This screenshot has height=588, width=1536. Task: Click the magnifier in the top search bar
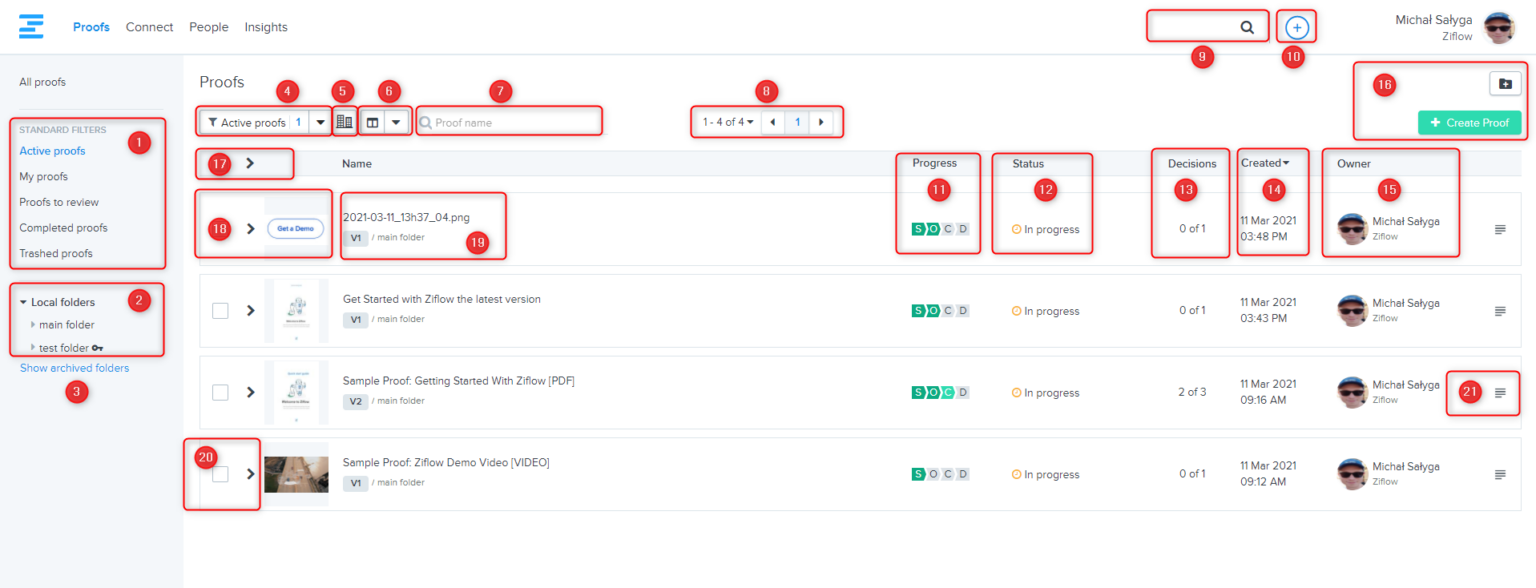1248,26
